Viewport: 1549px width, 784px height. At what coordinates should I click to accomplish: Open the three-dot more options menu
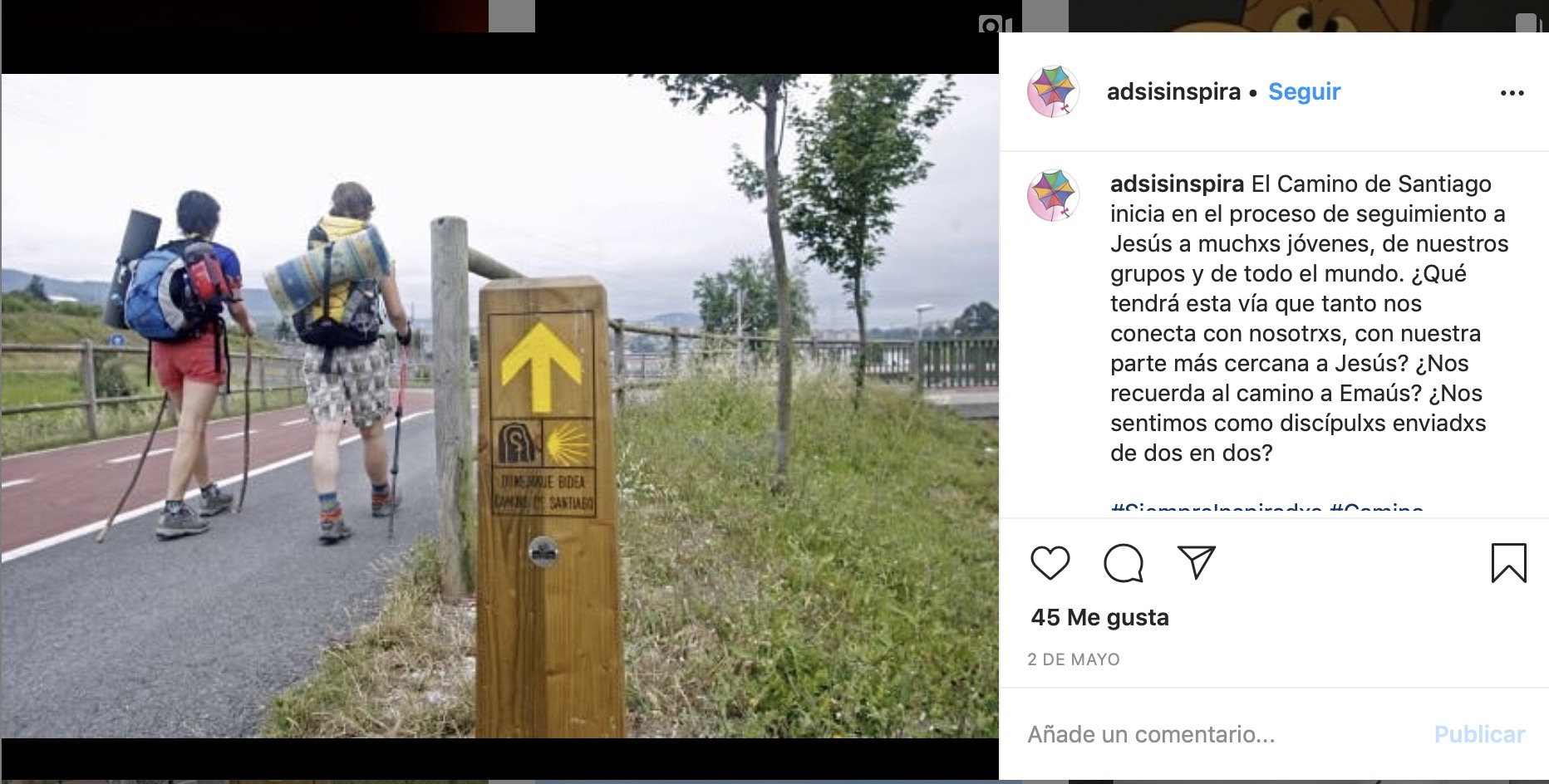pyautogui.click(x=1512, y=92)
